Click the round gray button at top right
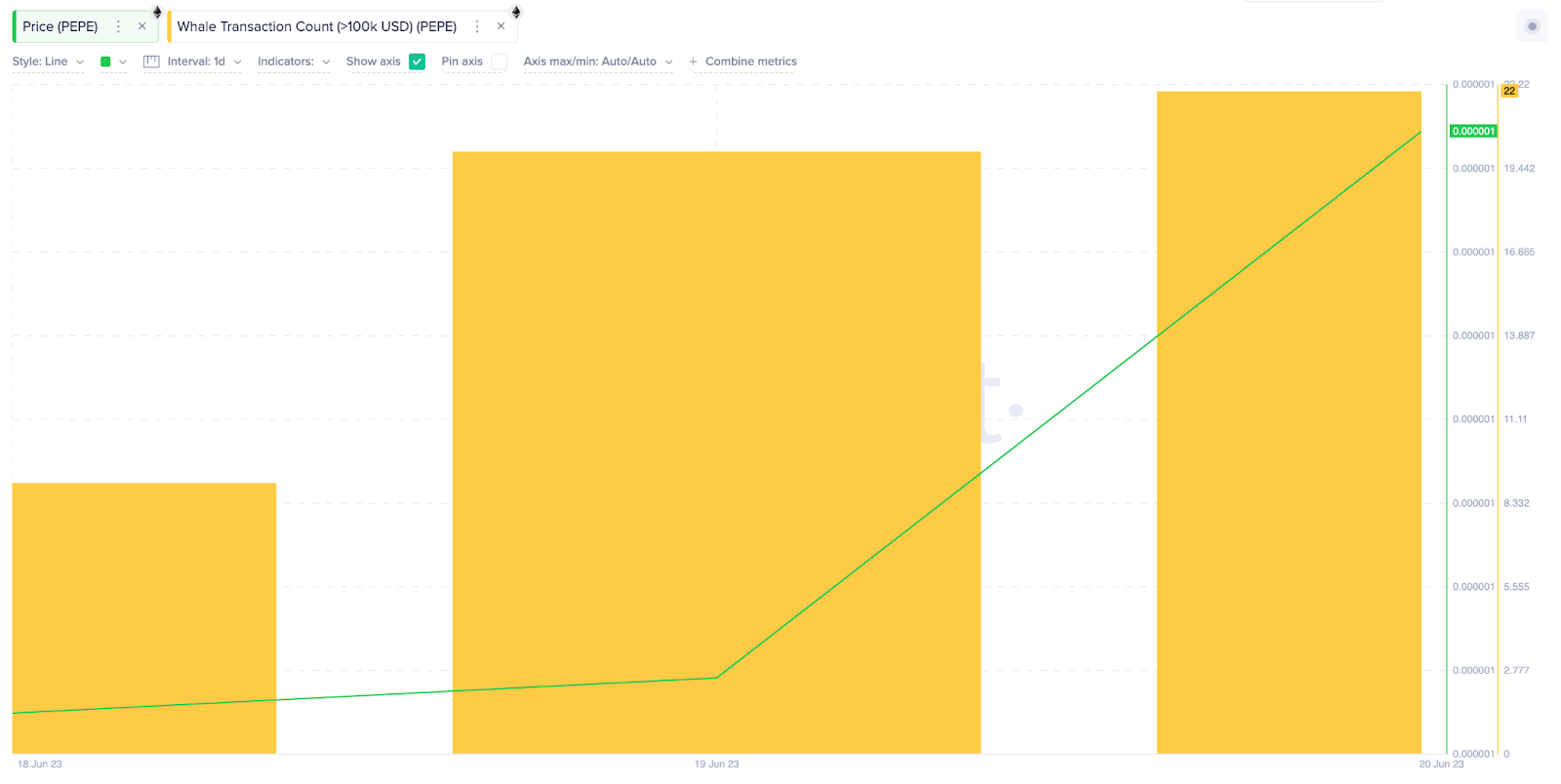 click(1532, 26)
